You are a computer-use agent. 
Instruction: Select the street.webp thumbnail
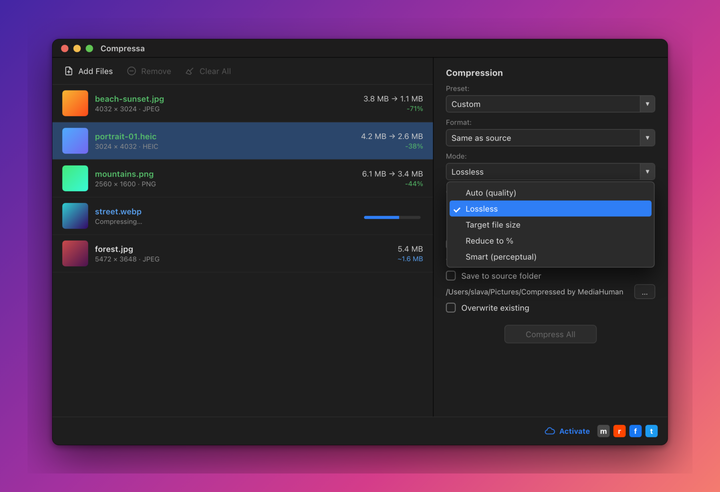[x=75, y=216]
